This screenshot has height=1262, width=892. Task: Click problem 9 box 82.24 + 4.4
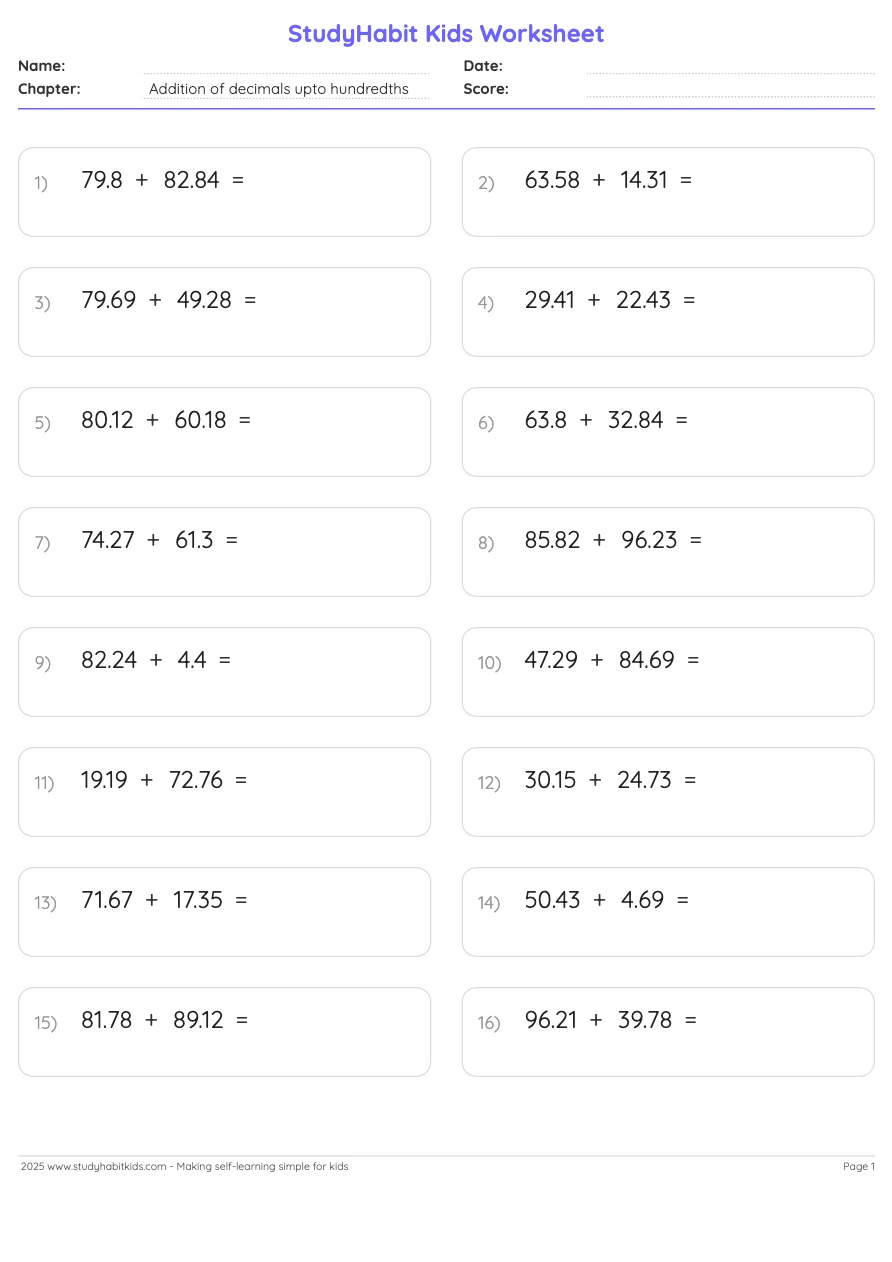[224, 672]
